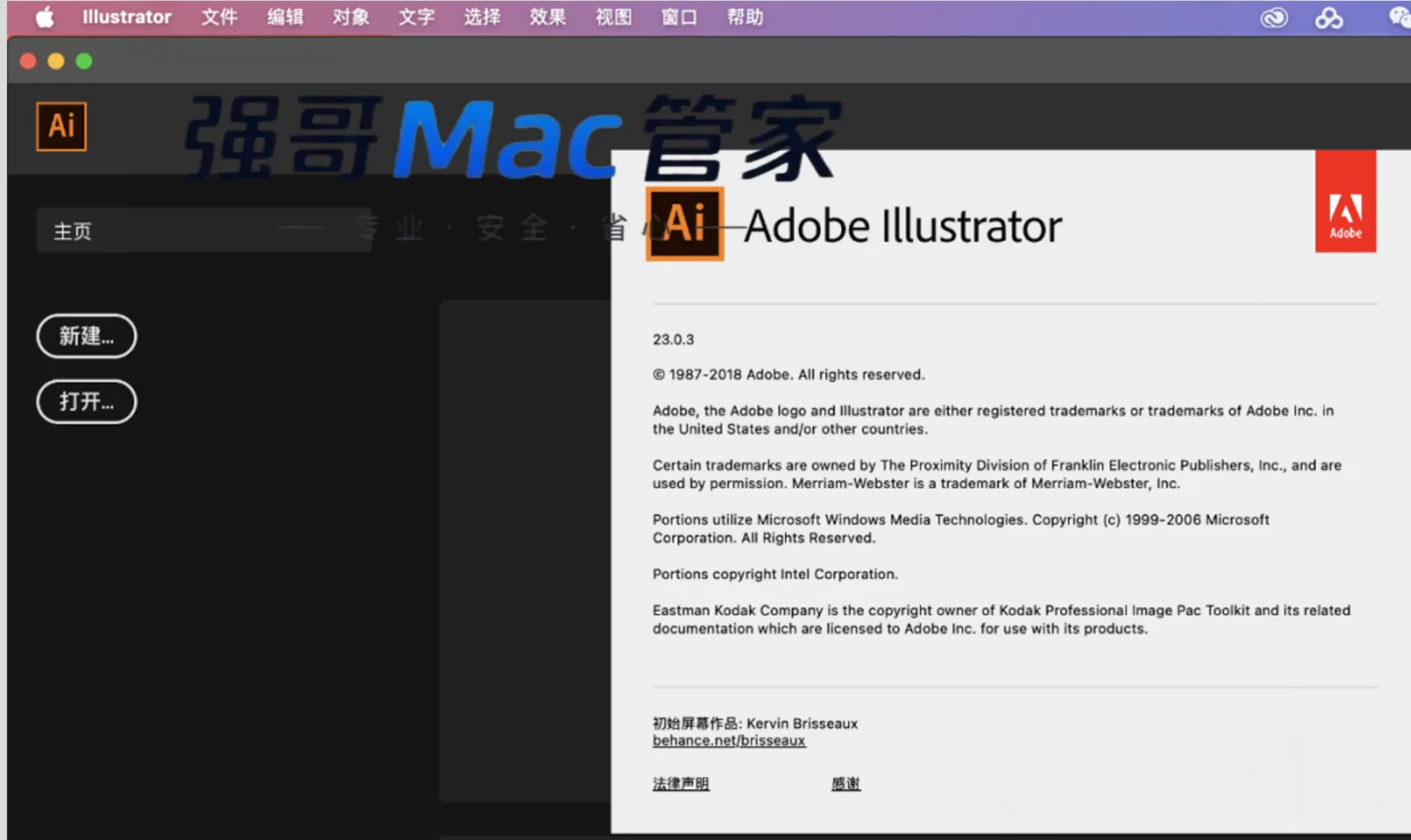Select the 主页 tab in the sidebar

click(204, 231)
